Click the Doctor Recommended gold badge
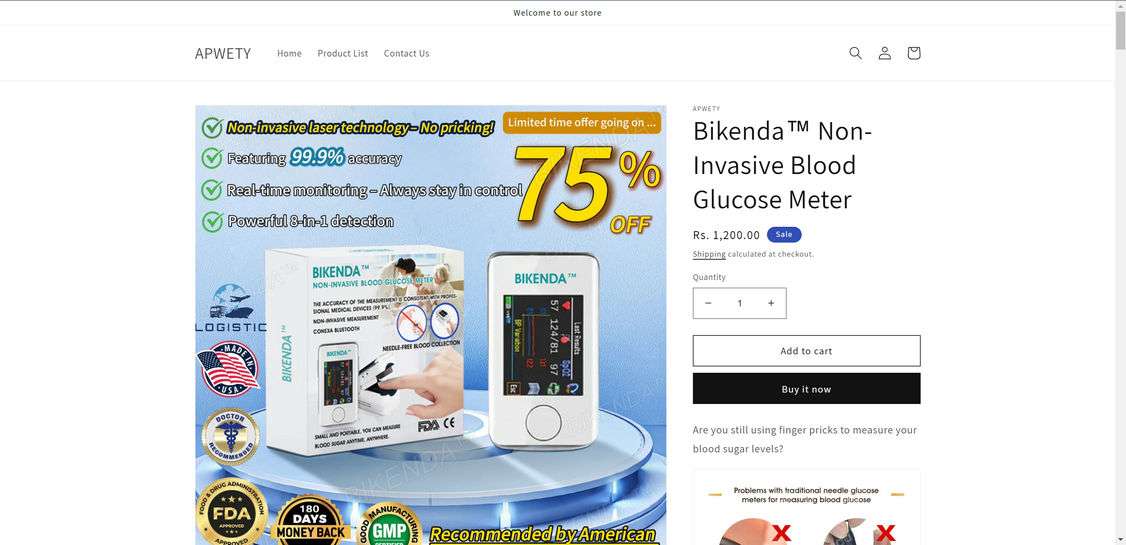1126x545 pixels. [231, 437]
